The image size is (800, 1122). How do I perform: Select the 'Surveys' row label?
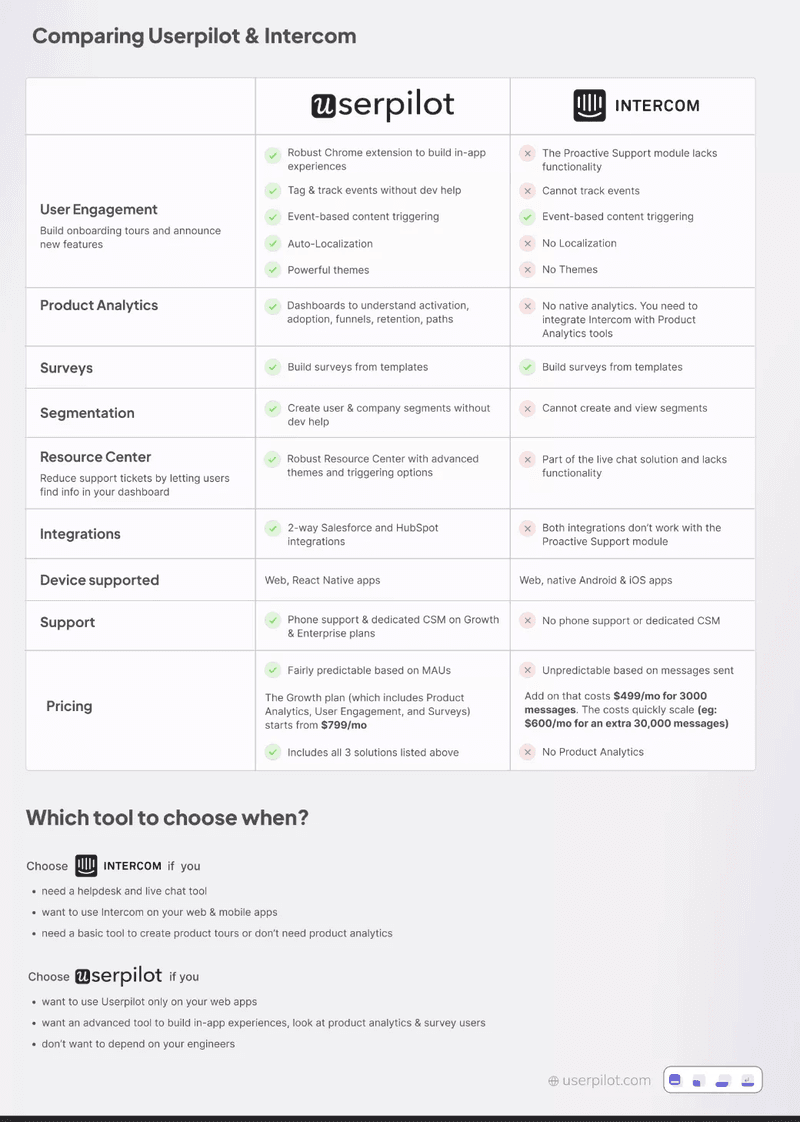[66, 368]
